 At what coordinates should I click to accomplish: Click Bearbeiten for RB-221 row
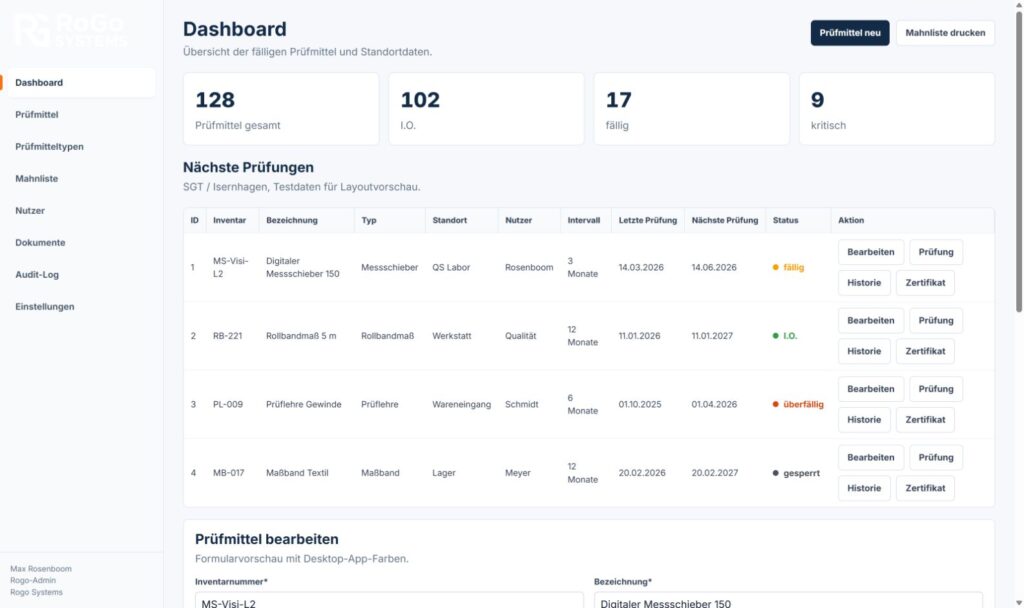(x=871, y=321)
